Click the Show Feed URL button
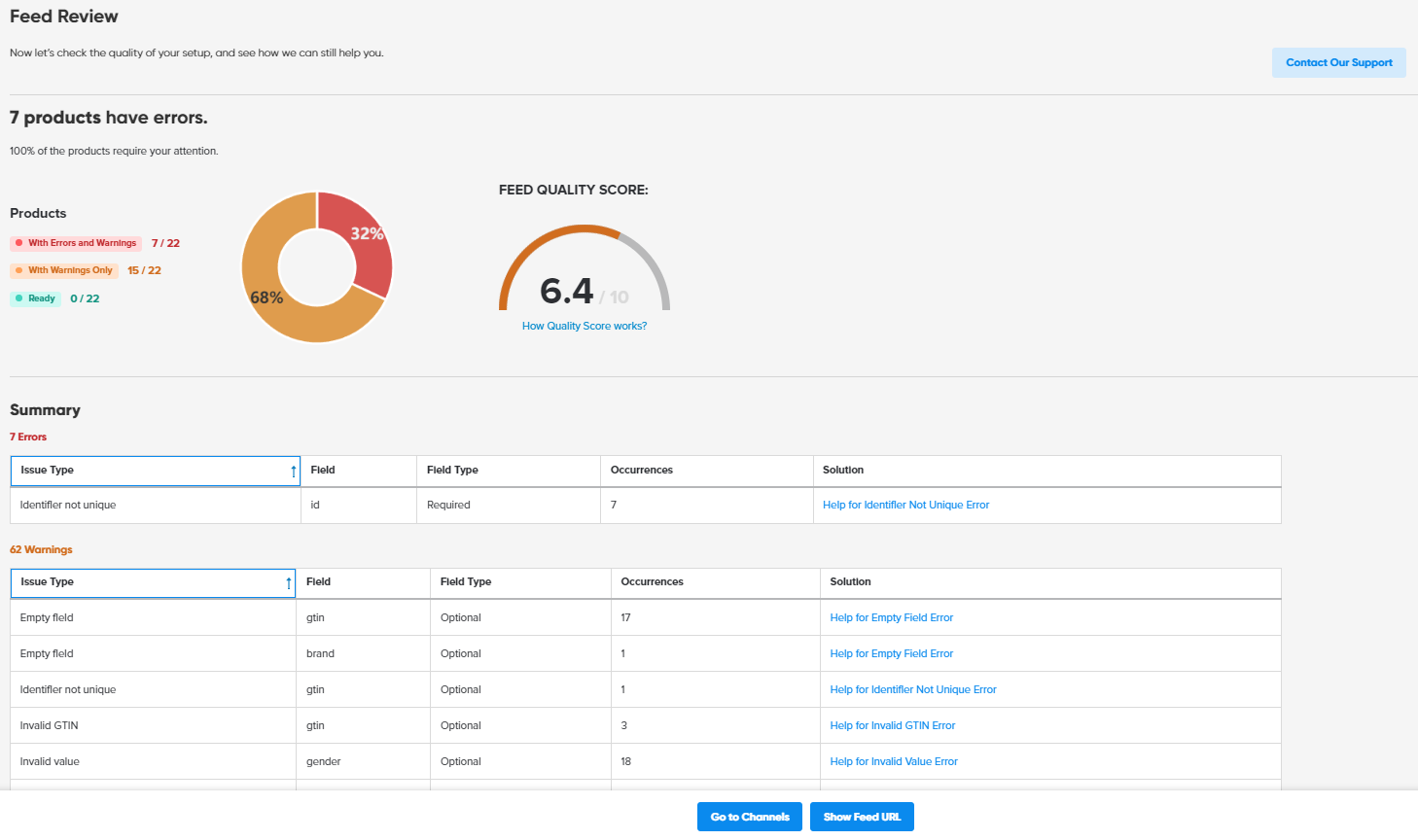 coord(861,817)
